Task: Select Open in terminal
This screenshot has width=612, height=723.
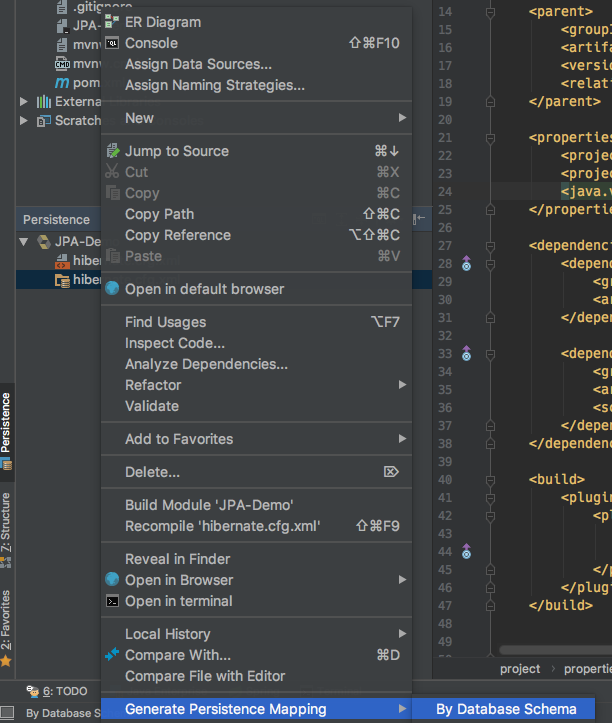Action: coord(178,601)
